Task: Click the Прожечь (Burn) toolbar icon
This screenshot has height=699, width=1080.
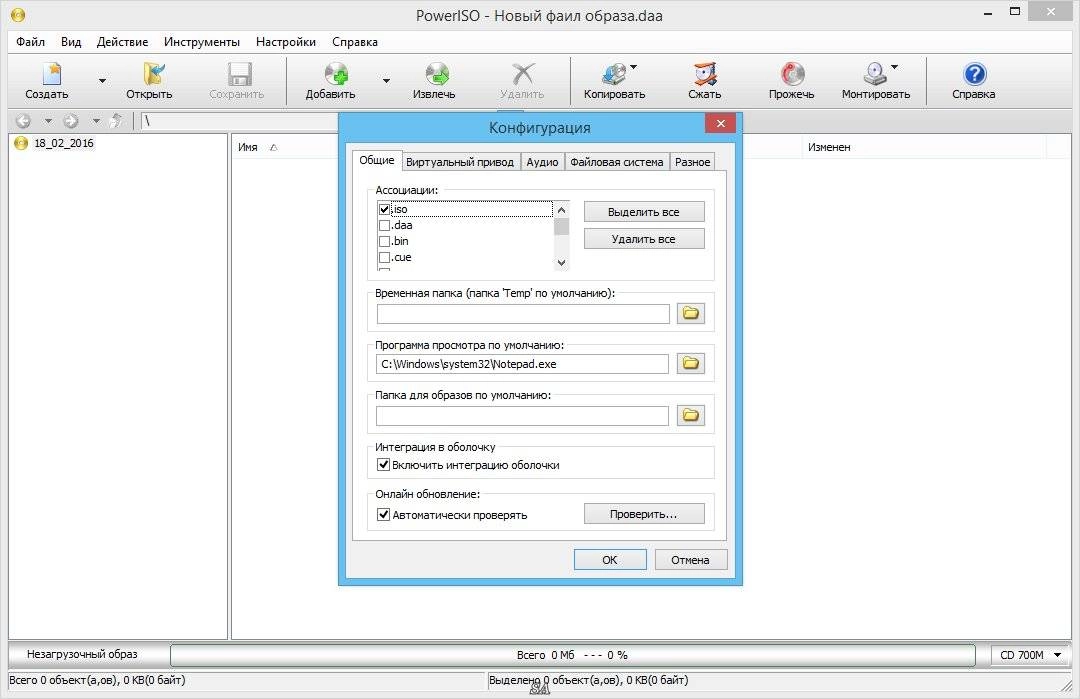Action: pos(792,74)
